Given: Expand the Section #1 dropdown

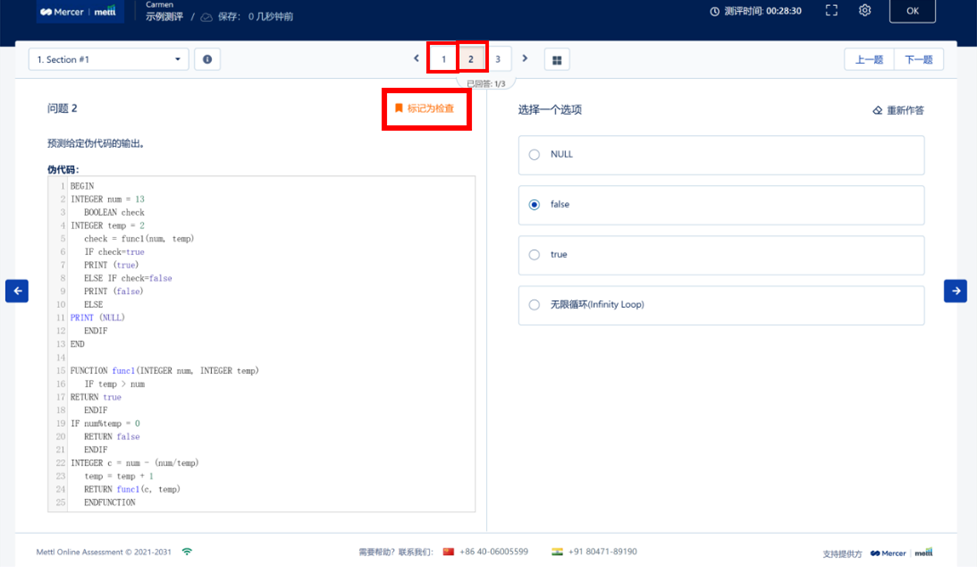Looking at the screenshot, I should point(109,60).
